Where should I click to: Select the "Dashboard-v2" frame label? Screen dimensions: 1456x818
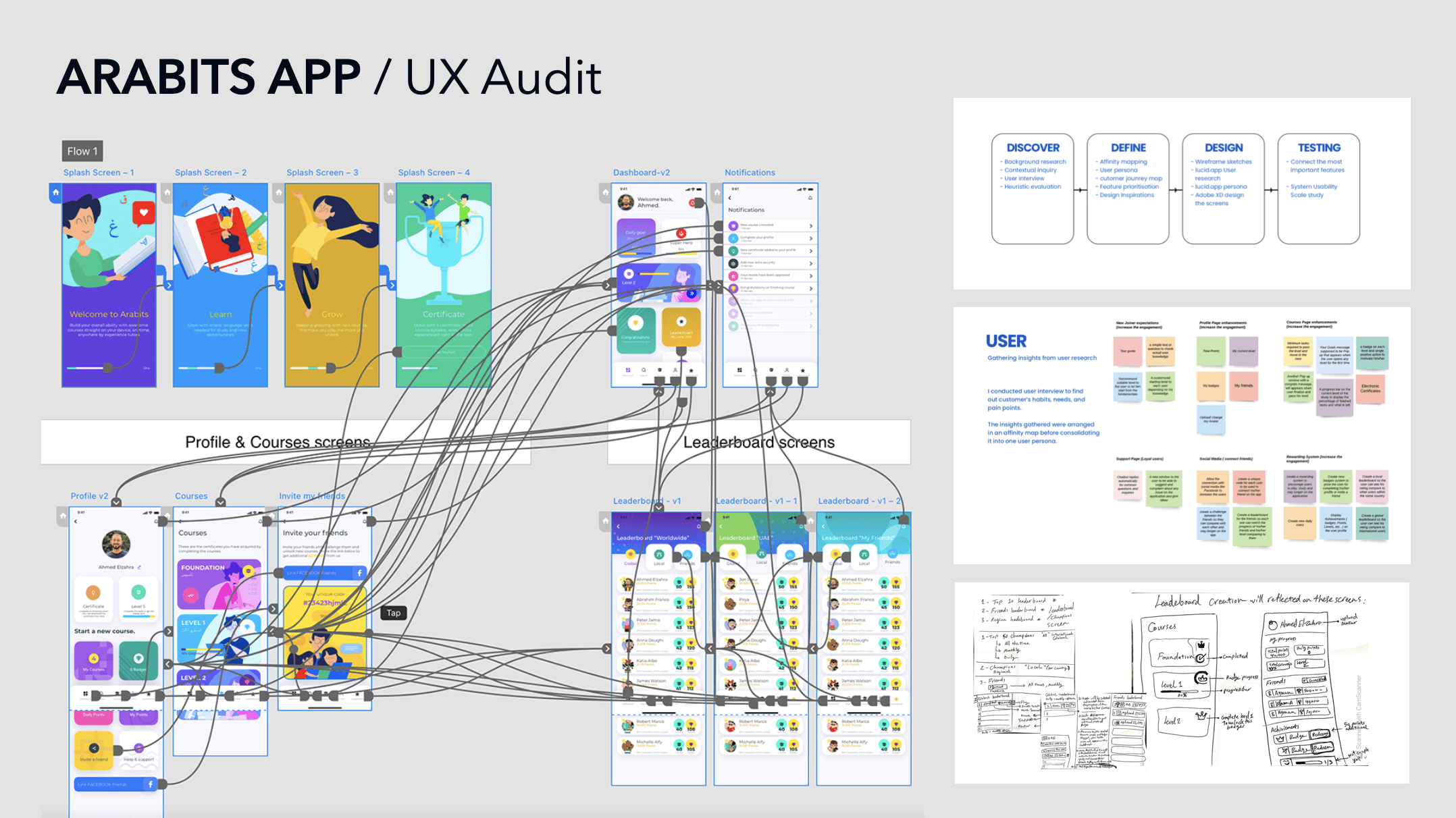tap(642, 173)
